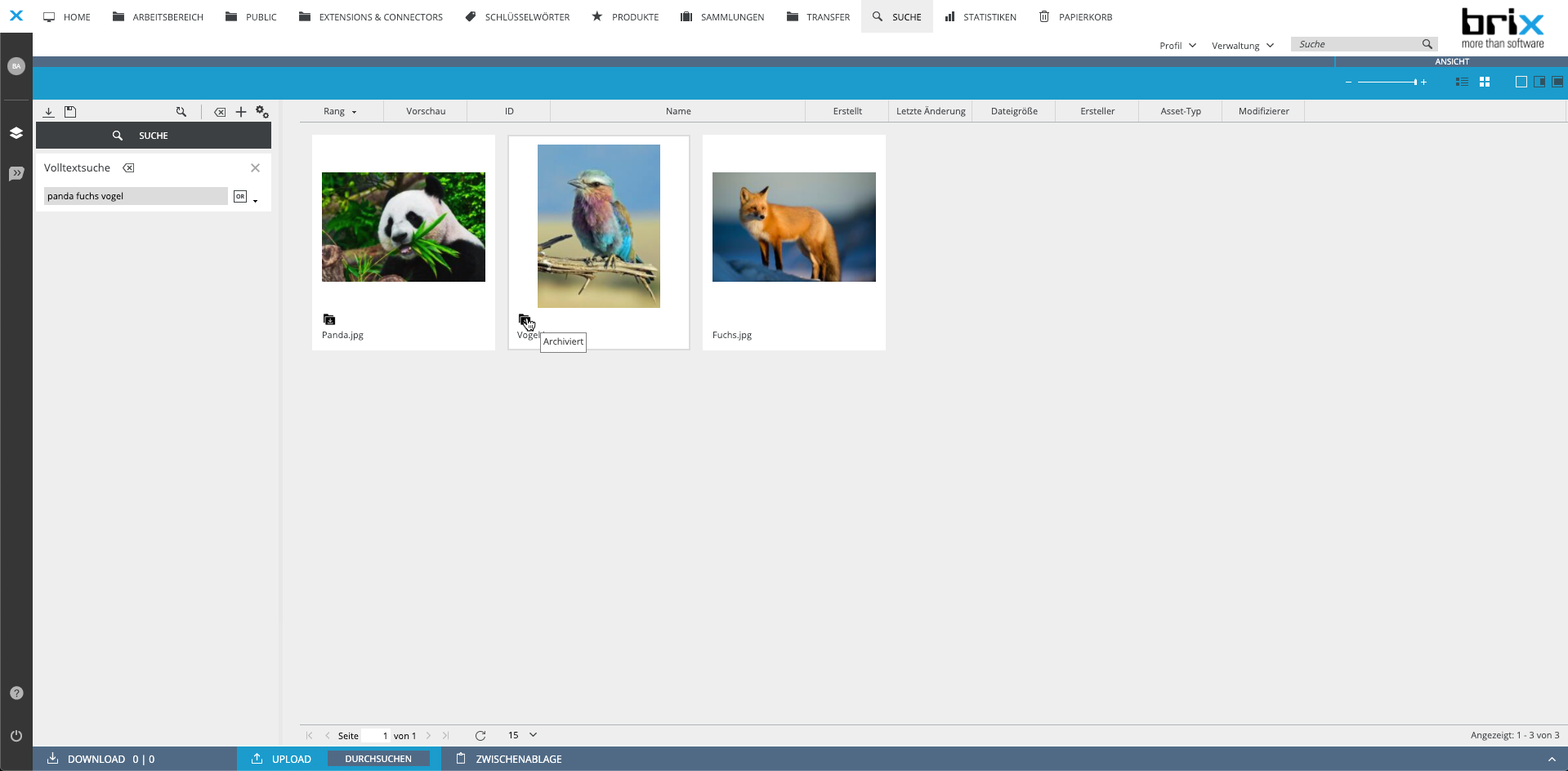The image size is (1568, 771).
Task: Open the PRODUKTE section
Action: [x=625, y=16]
